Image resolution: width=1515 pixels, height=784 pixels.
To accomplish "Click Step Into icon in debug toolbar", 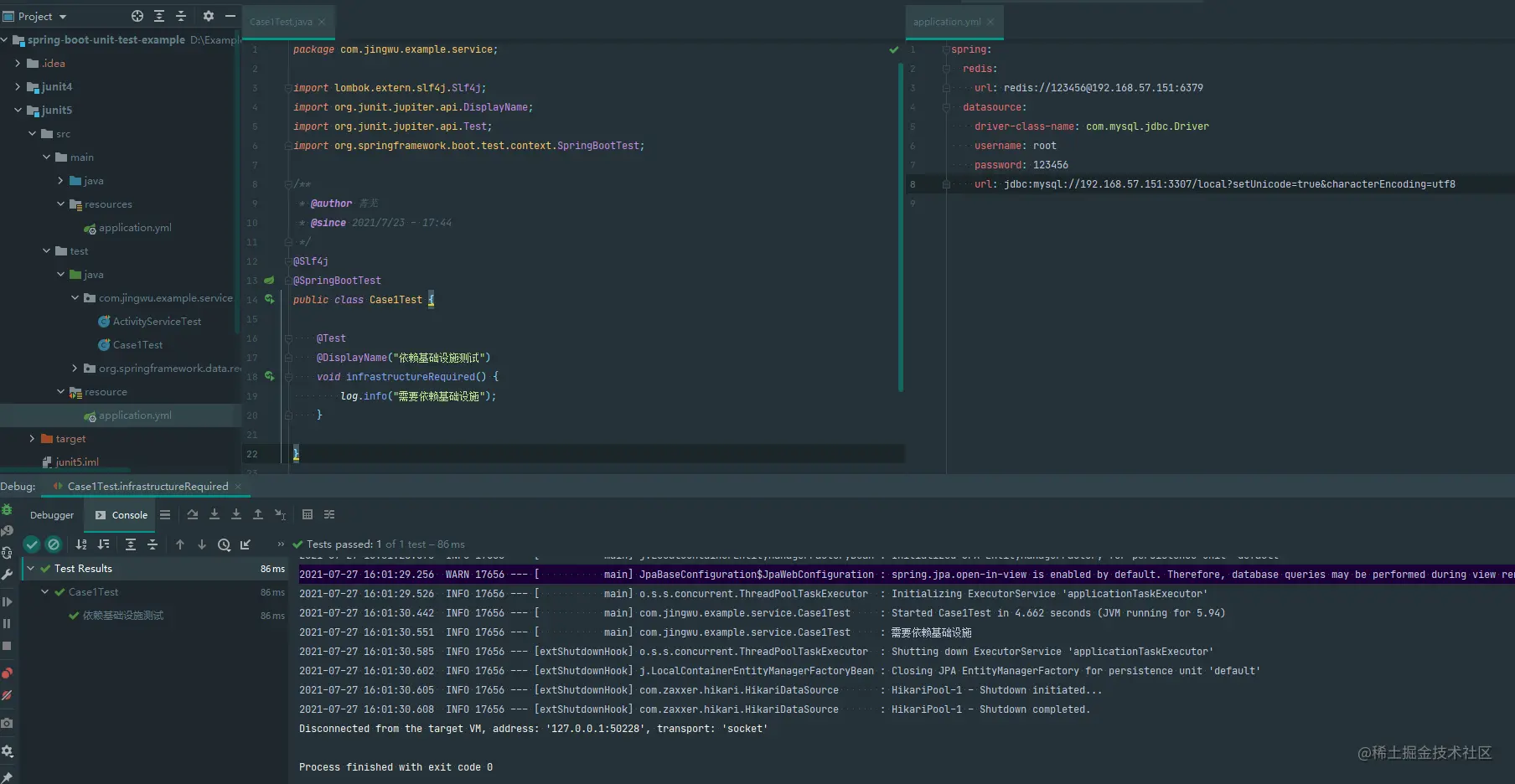I will pos(215,514).
